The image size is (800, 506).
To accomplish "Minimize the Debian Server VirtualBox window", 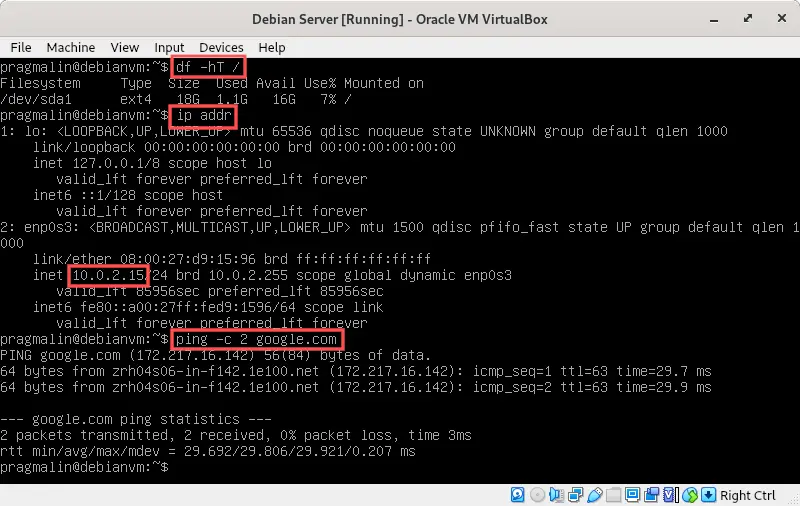I will (714, 19).
